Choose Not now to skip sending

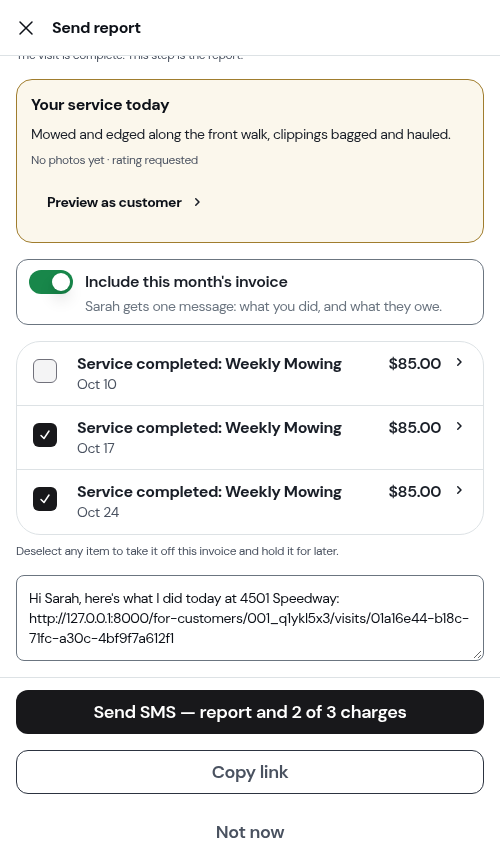point(250,832)
